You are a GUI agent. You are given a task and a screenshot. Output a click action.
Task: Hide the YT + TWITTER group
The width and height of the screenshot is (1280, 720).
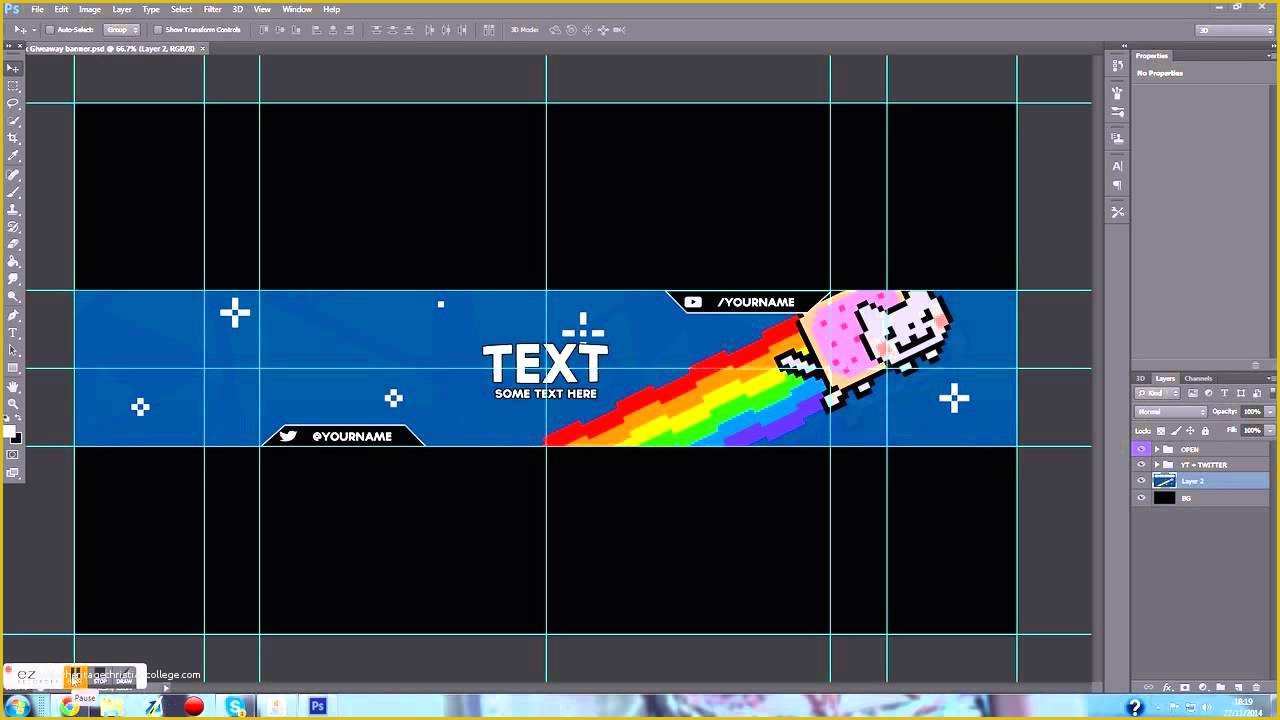click(1142, 465)
